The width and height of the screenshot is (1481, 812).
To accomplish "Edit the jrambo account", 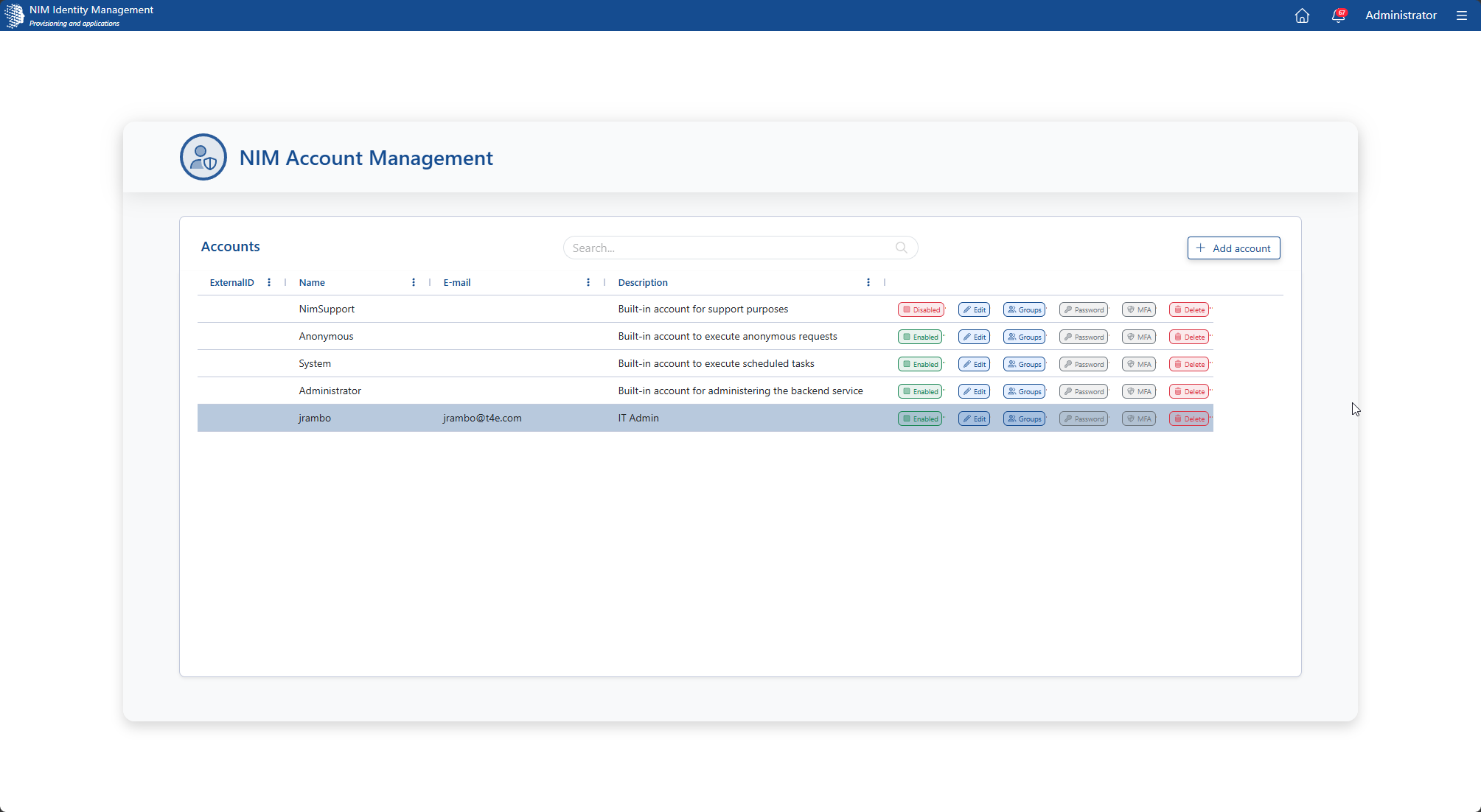I will pyautogui.click(x=974, y=419).
